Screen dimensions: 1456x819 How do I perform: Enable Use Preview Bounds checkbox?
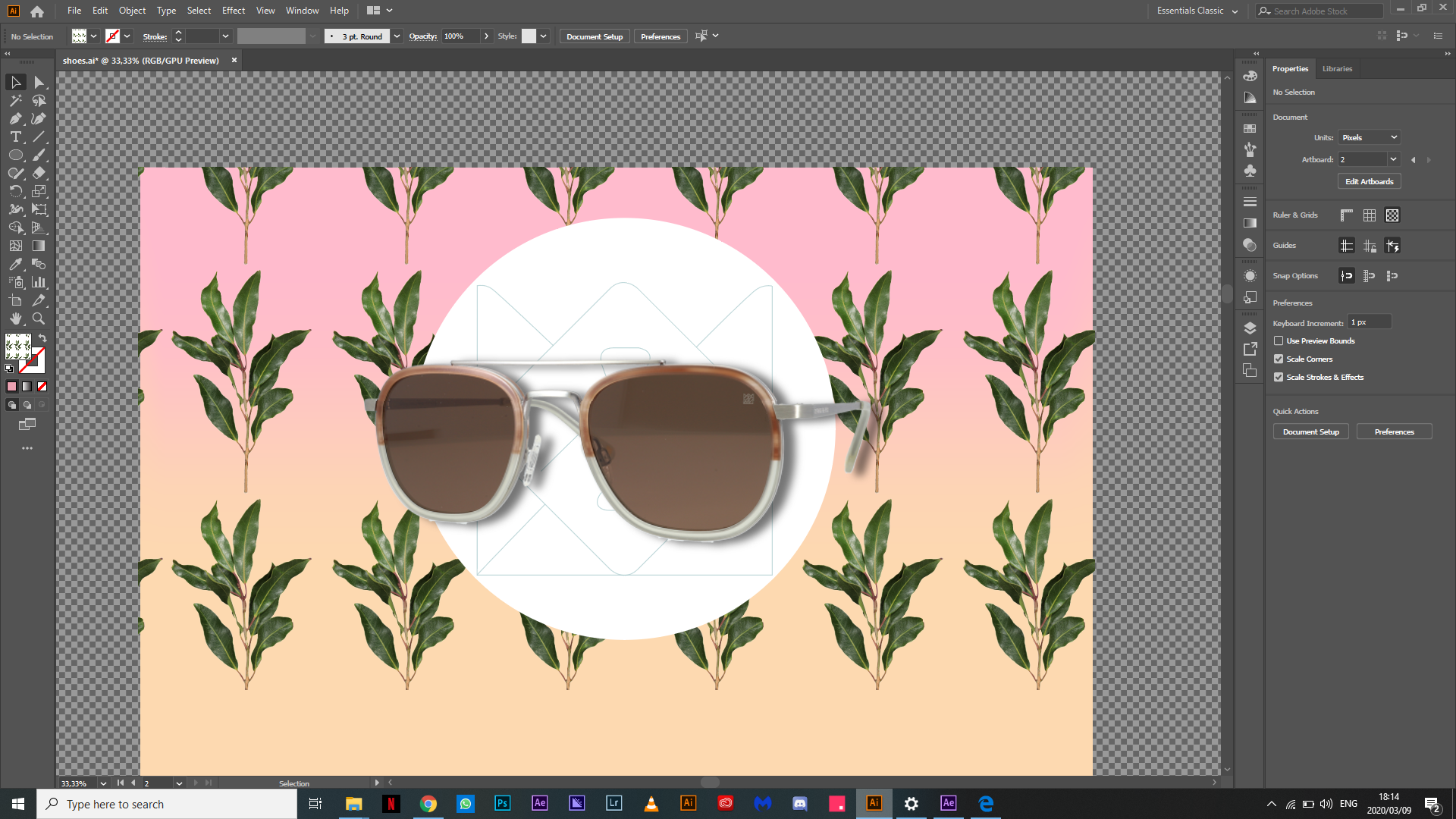click(x=1279, y=341)
